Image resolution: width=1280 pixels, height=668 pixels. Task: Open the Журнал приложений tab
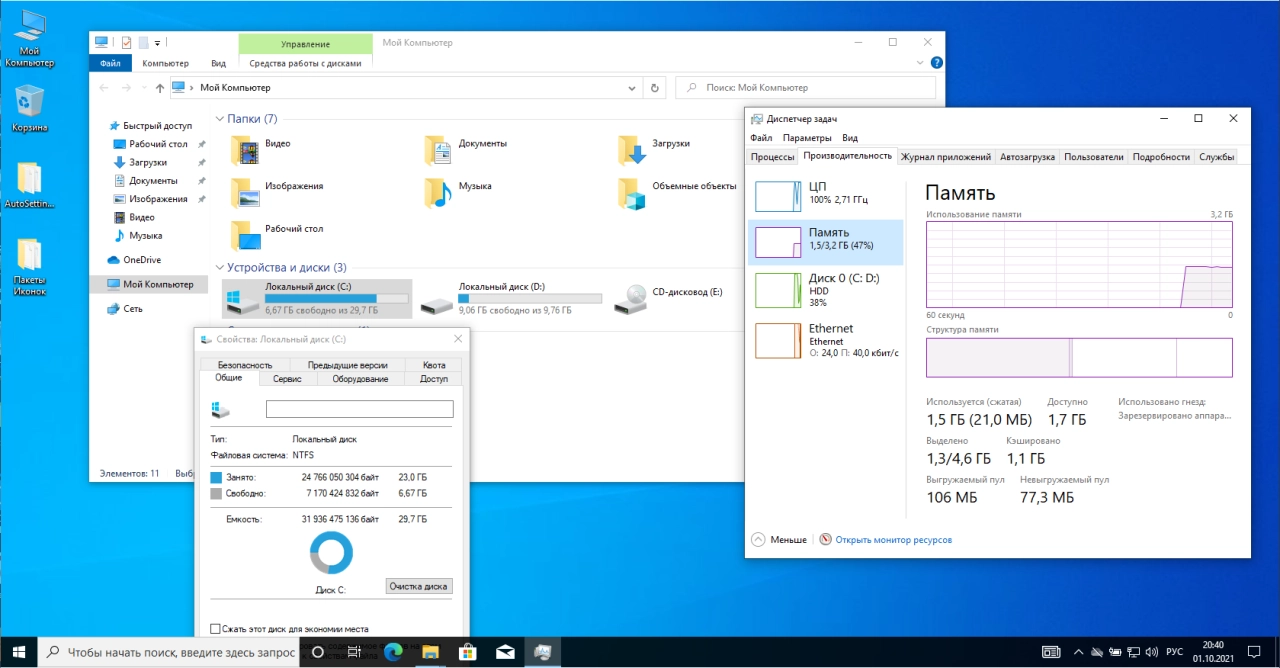point(946,157)
